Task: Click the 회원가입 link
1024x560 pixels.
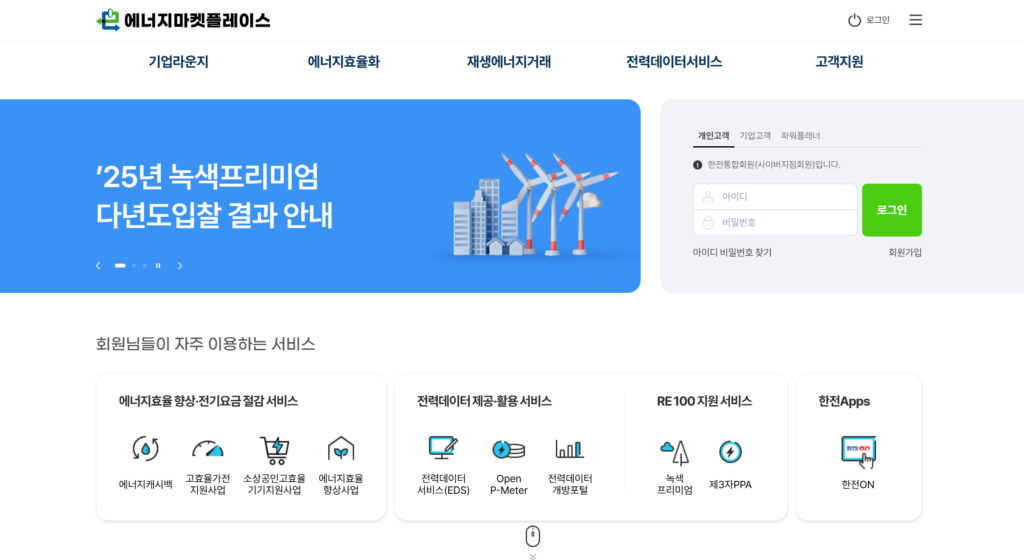Action: tap(904, 253)
